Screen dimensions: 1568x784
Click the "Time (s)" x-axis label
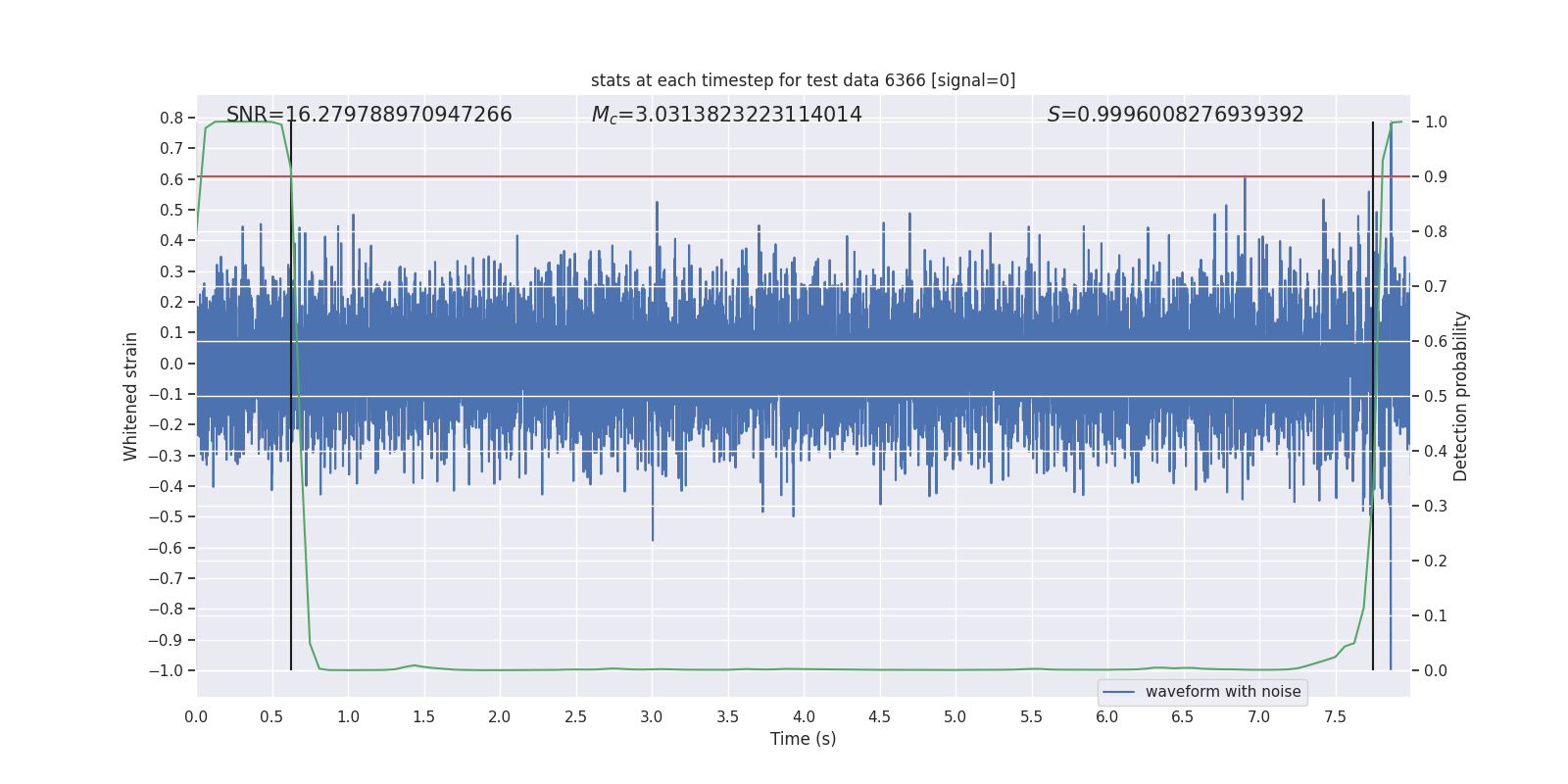[x=803, y=739]
